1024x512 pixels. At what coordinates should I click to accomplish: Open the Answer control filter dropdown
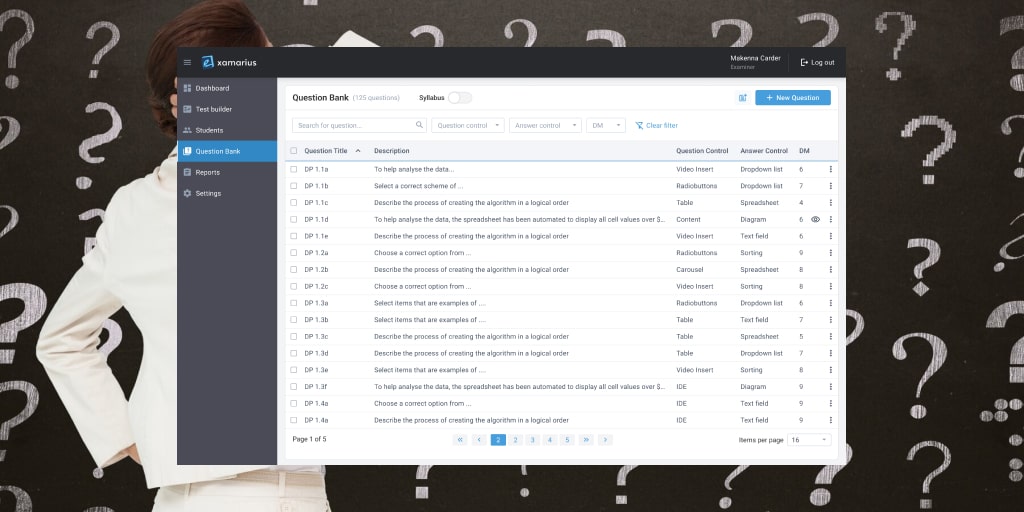545,125
